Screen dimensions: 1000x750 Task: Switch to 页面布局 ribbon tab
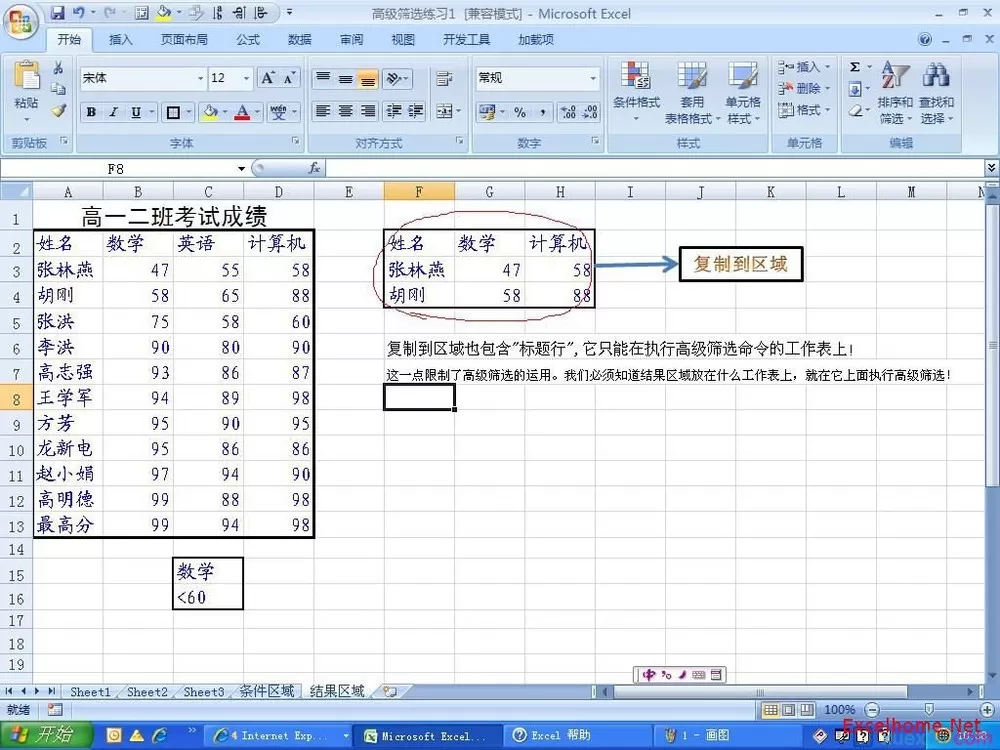point(184,40)
